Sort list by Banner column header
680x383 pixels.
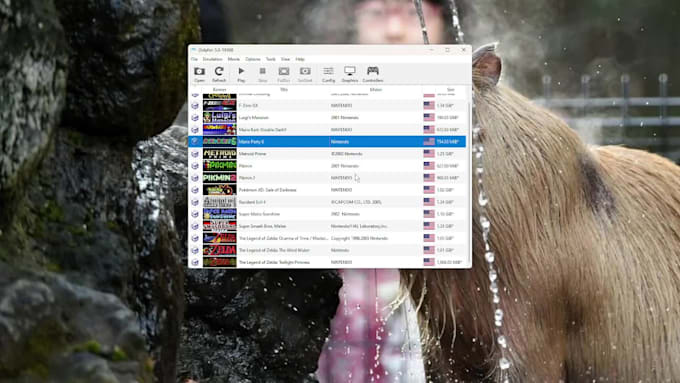coord(219,90)
